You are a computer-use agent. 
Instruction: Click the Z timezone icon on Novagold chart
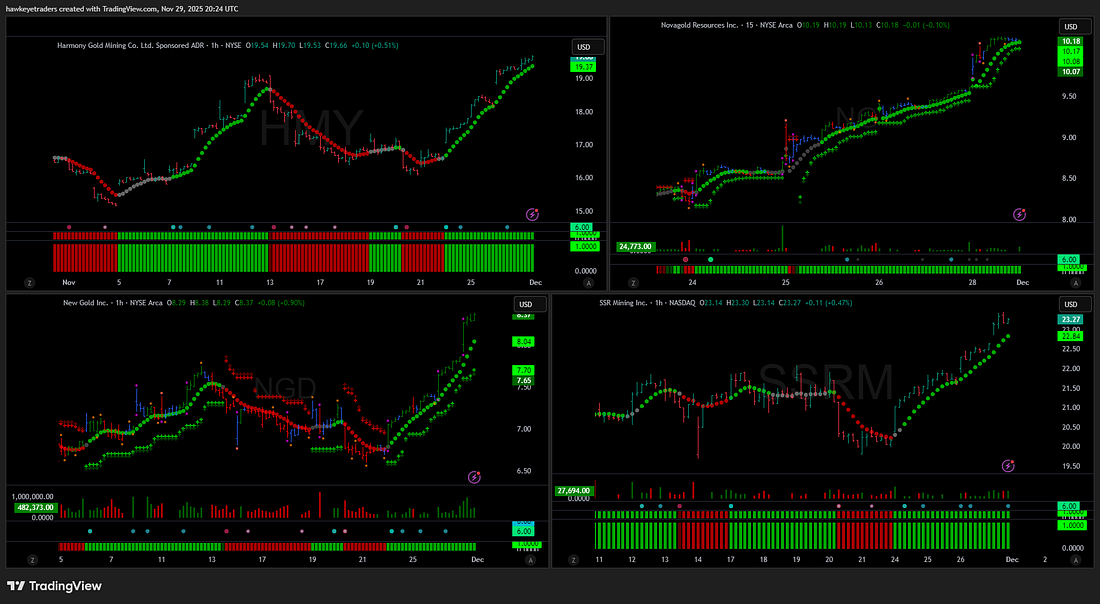pos(633,283)
